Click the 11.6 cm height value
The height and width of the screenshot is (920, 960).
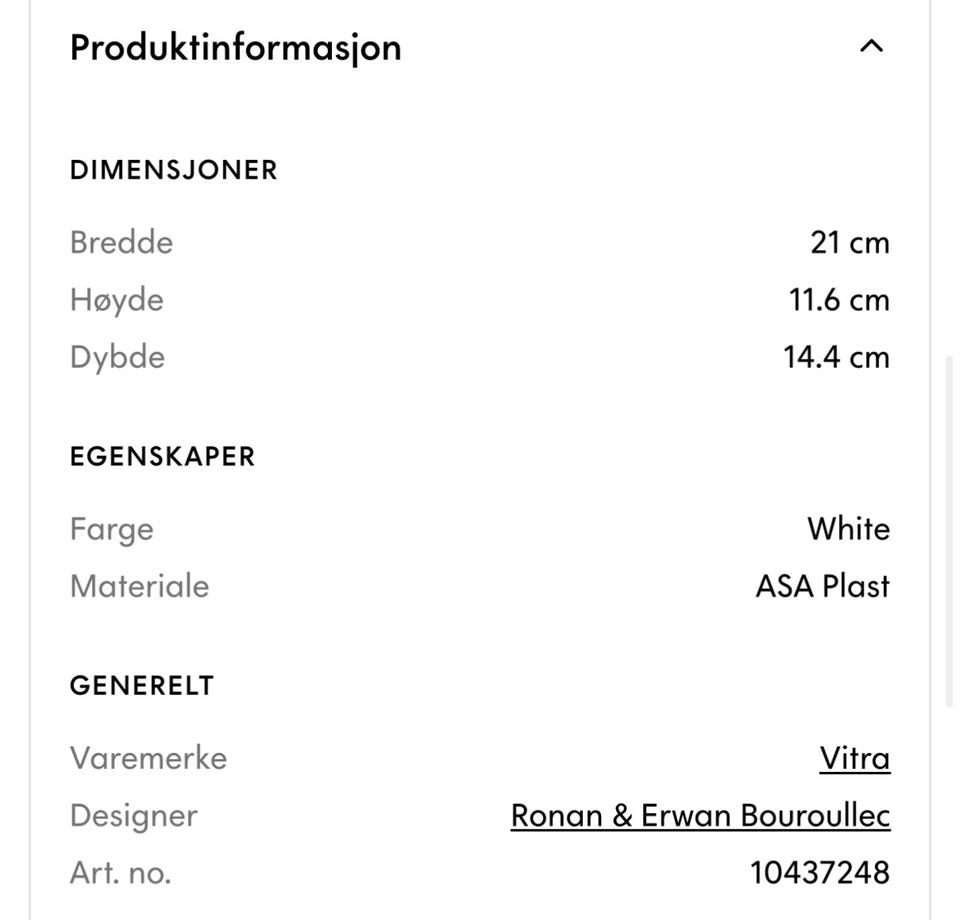pos(838,299)
